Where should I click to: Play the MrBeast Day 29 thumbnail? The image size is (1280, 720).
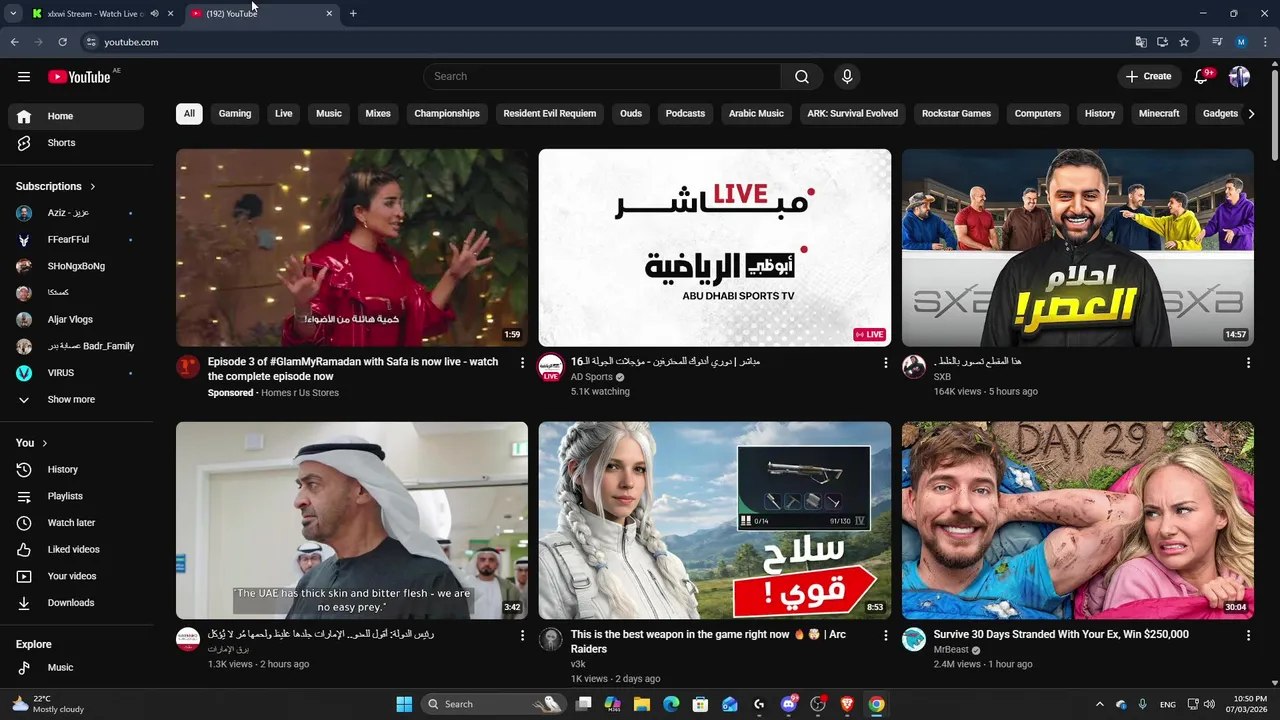pos(1078,520)
